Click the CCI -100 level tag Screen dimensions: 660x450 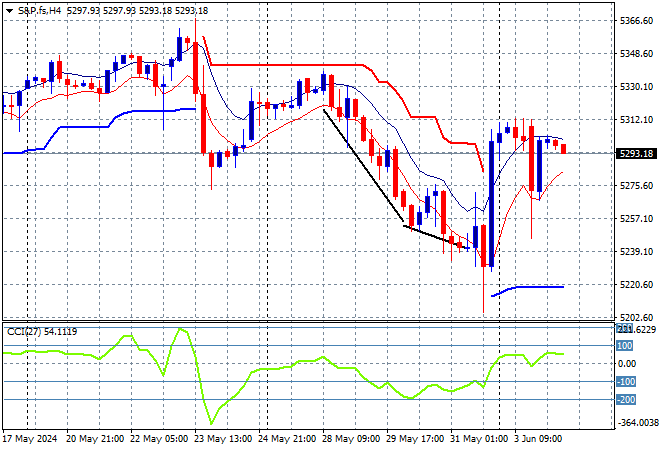[x=626, y=381]
